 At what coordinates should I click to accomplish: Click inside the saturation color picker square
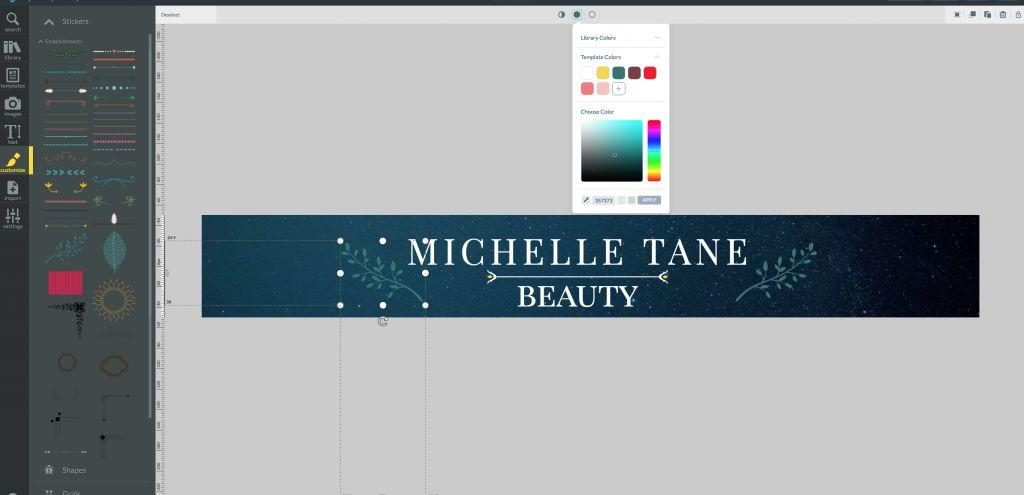pyautogui.click(x=612, y=151)
